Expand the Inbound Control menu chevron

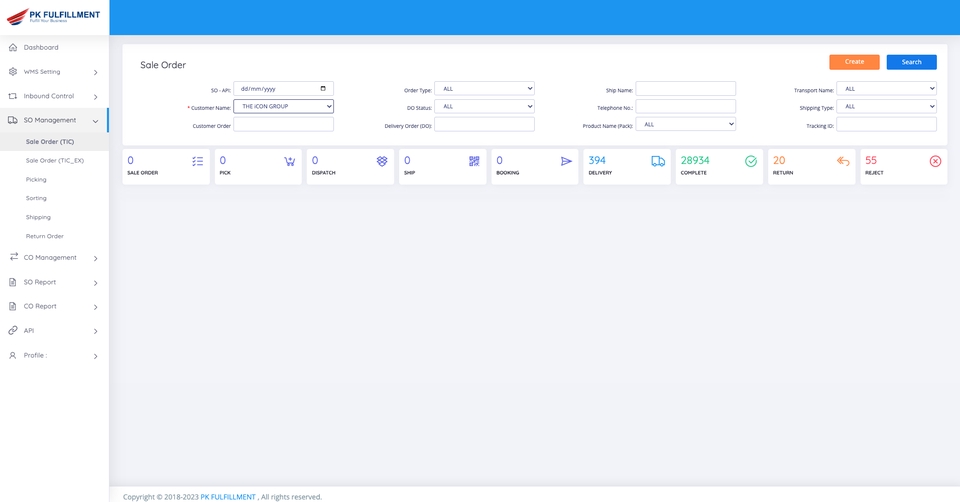click(96, 97)
